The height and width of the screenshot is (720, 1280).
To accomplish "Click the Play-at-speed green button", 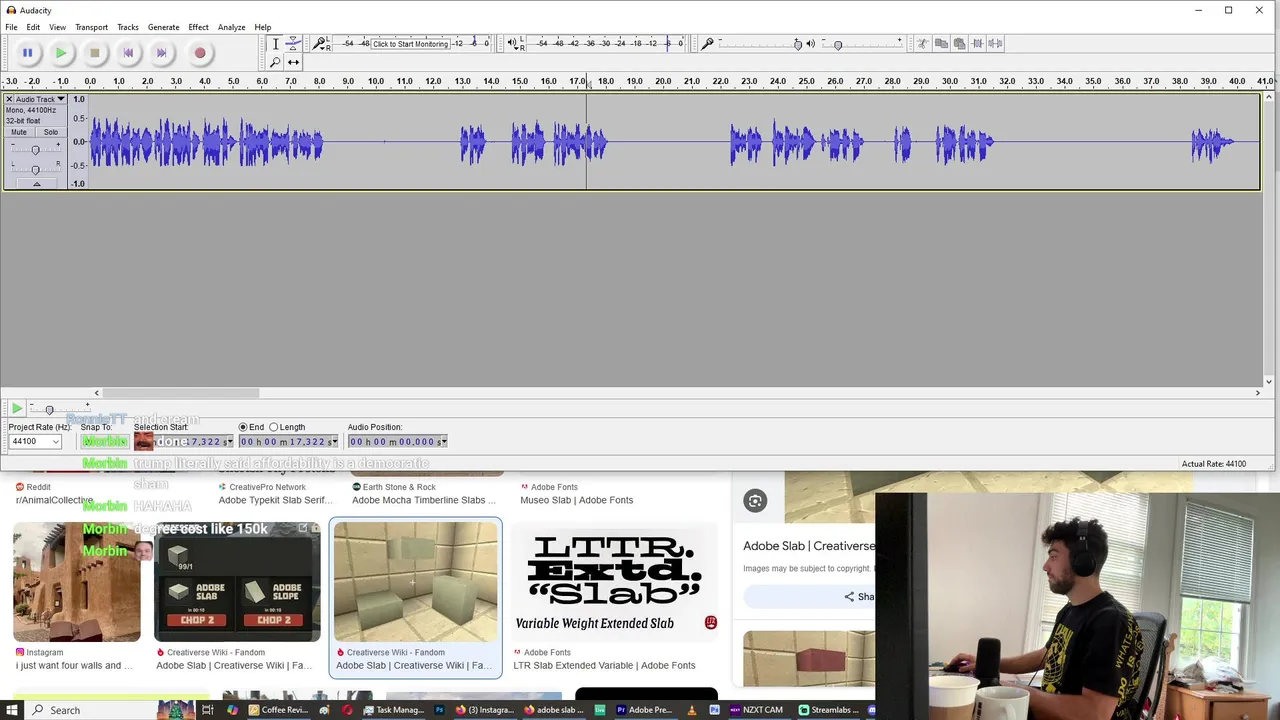I will coord(16,408).
